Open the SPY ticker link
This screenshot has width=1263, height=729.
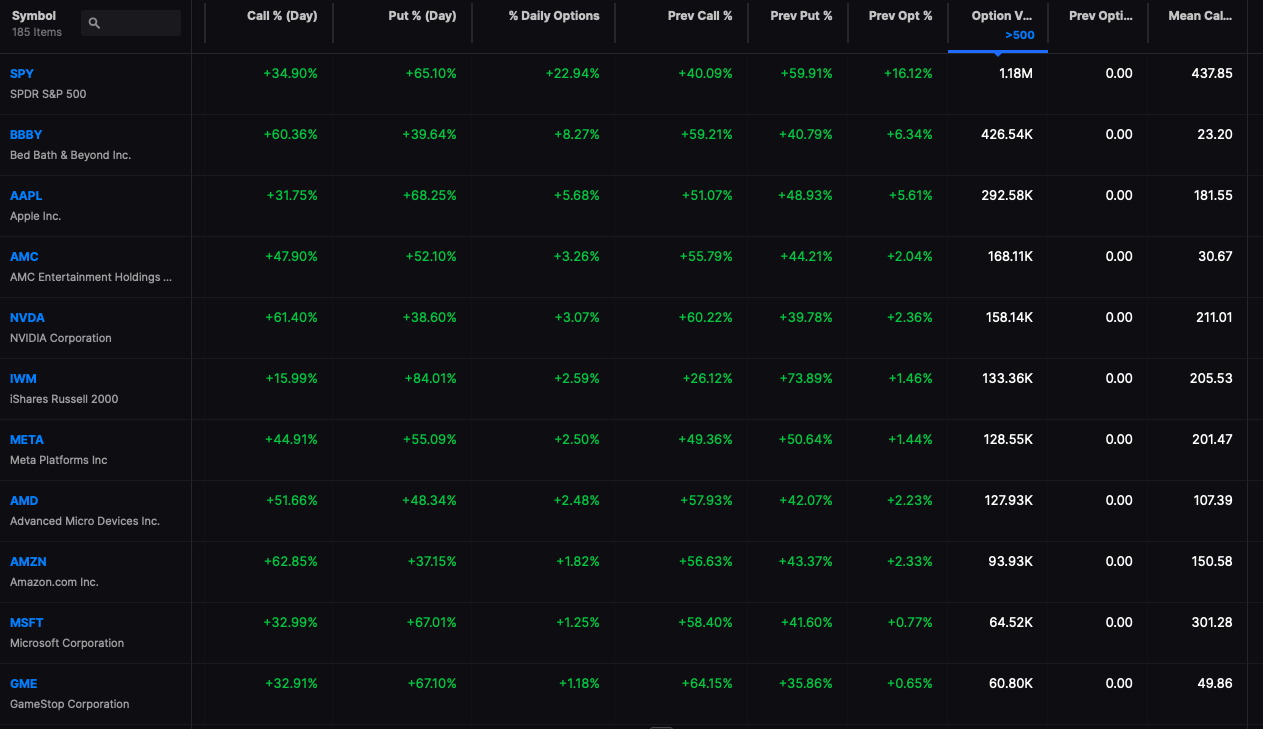[x=22, y=74]
